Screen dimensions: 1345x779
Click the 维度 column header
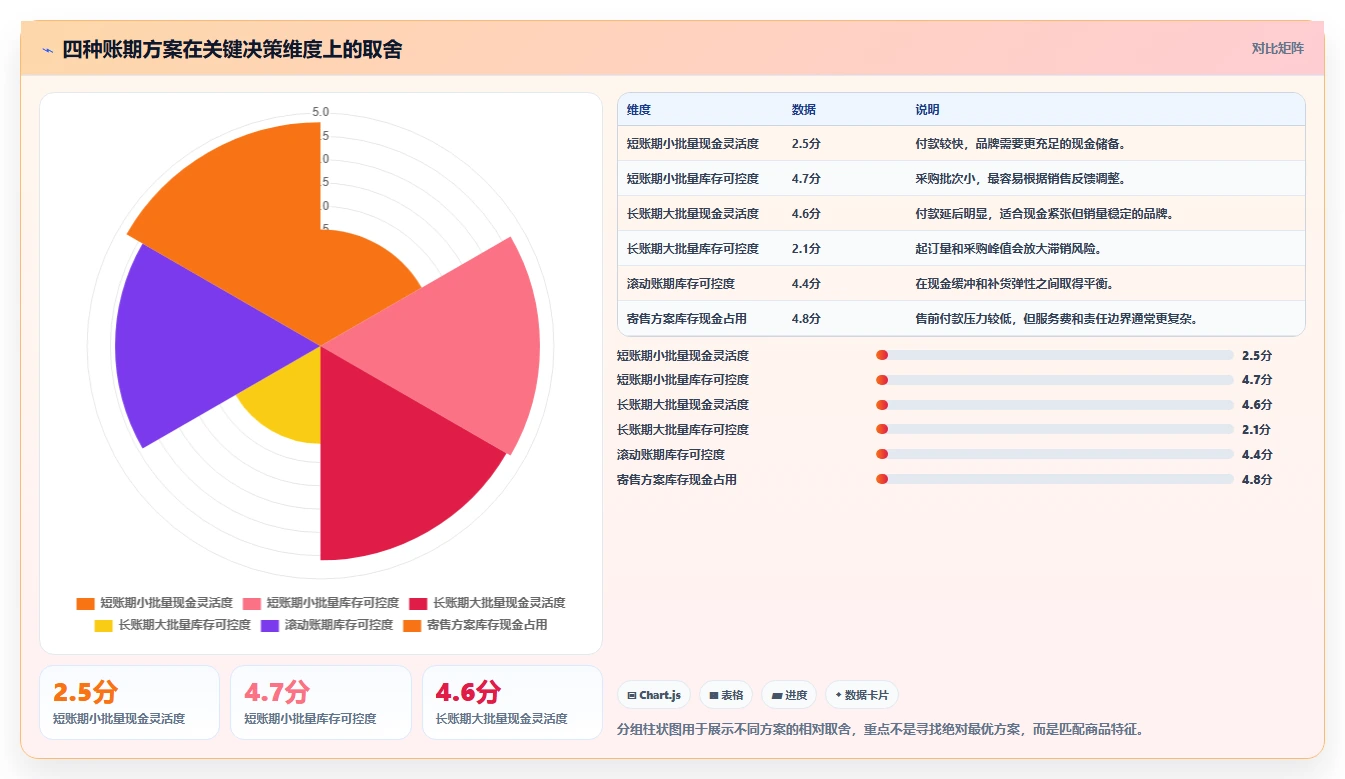click(x=639, y=110)
